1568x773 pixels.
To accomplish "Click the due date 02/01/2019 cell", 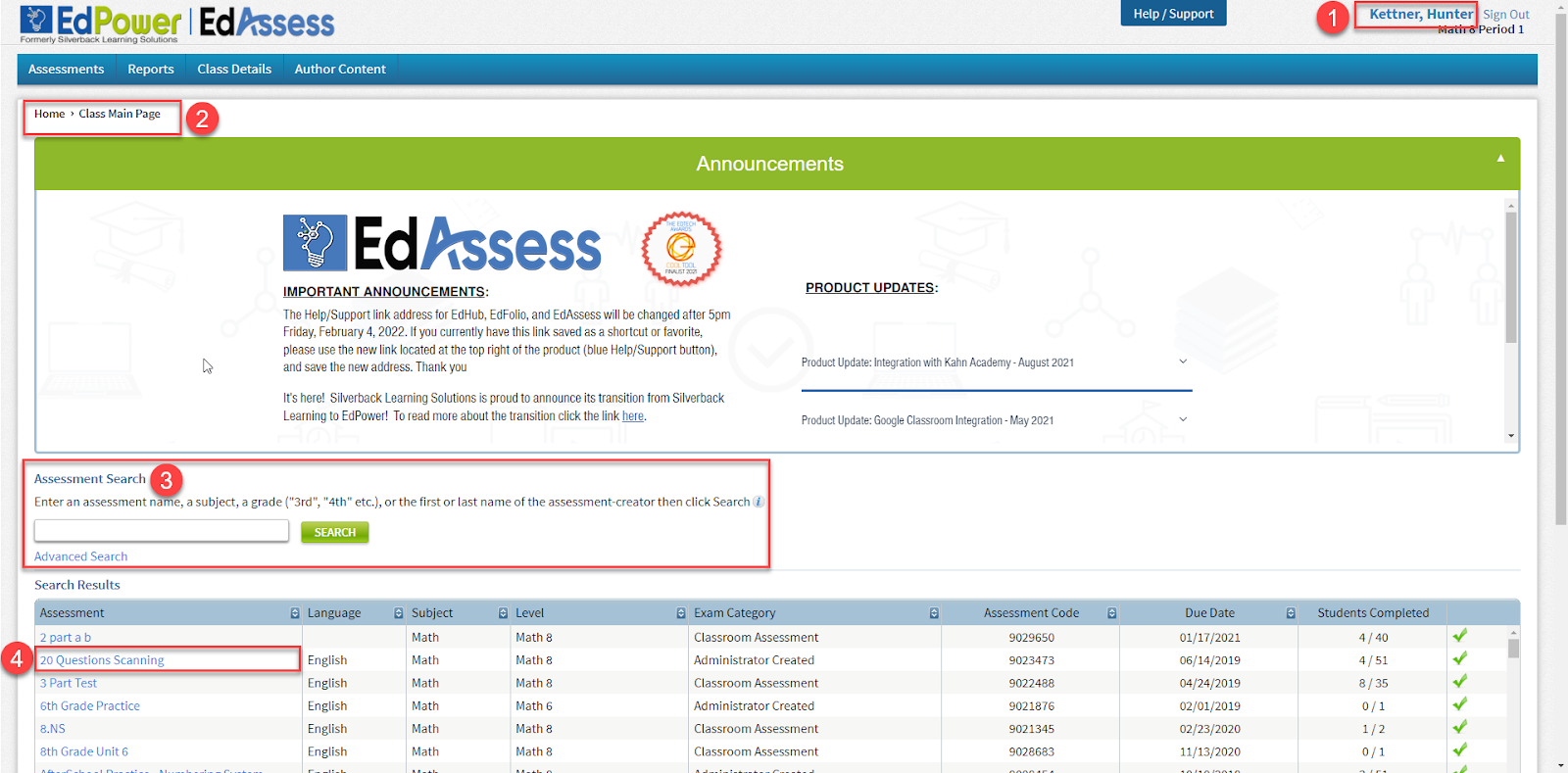I will (1209, 705).
